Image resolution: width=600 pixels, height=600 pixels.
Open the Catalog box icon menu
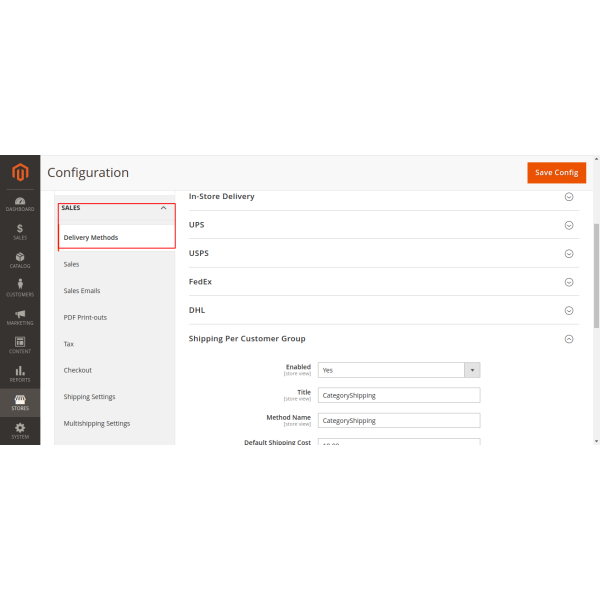coord(20,260)
